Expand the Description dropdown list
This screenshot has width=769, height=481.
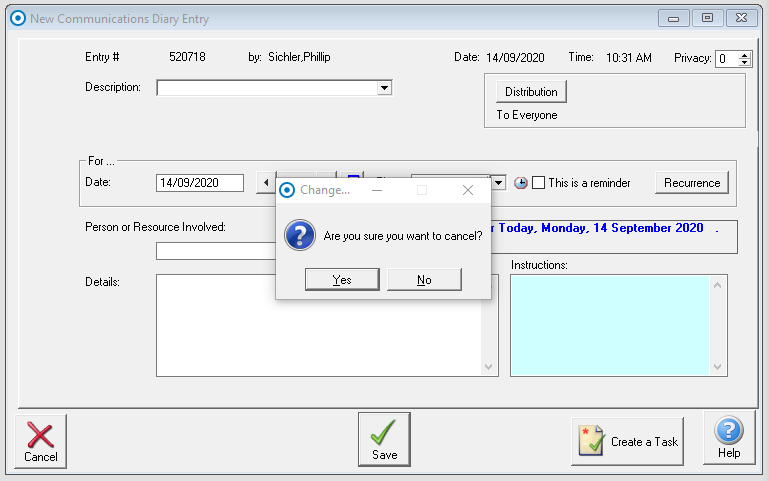(383, 88)
